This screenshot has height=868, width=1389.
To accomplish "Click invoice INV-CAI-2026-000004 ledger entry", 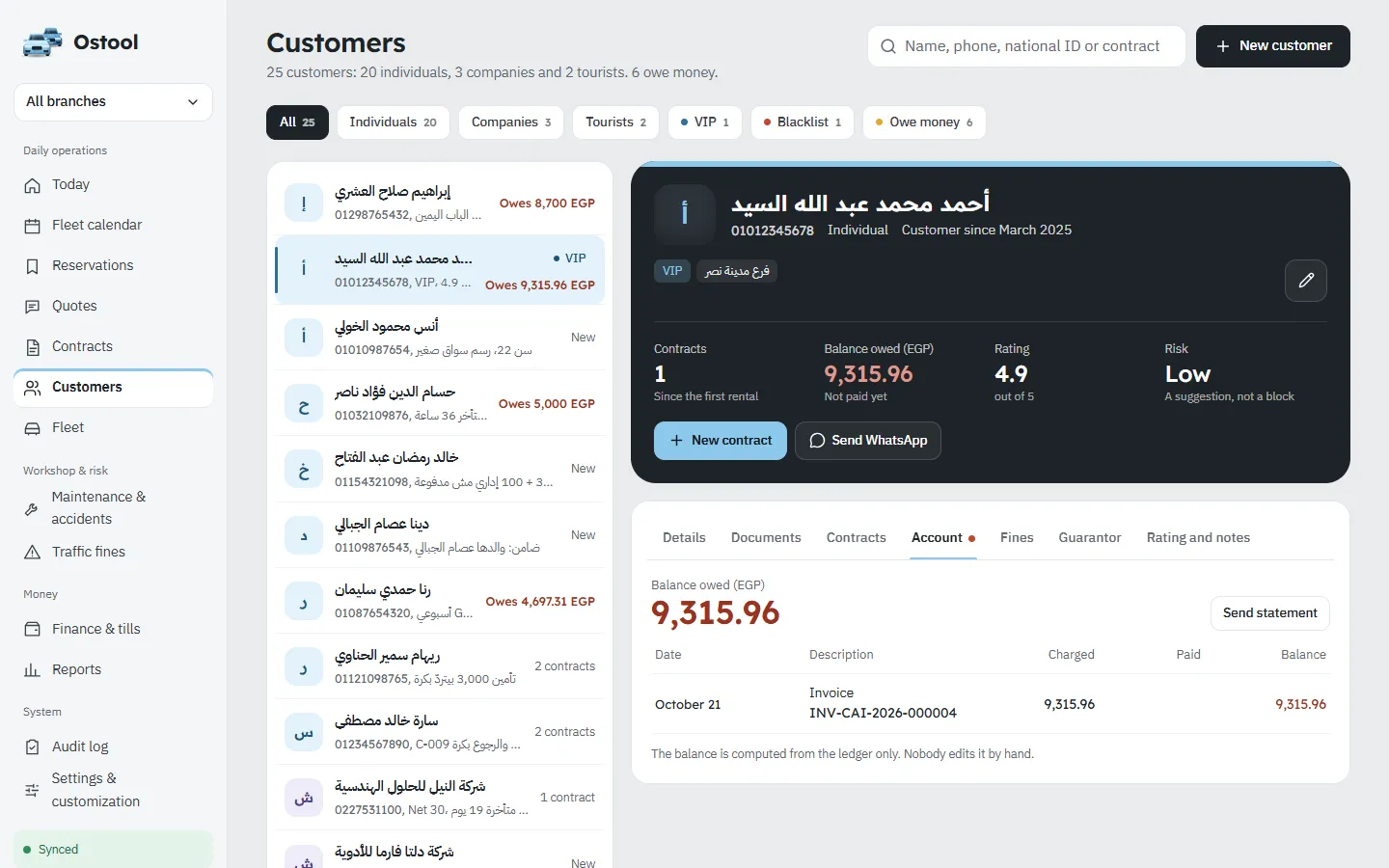I will [x=991, y=704].
